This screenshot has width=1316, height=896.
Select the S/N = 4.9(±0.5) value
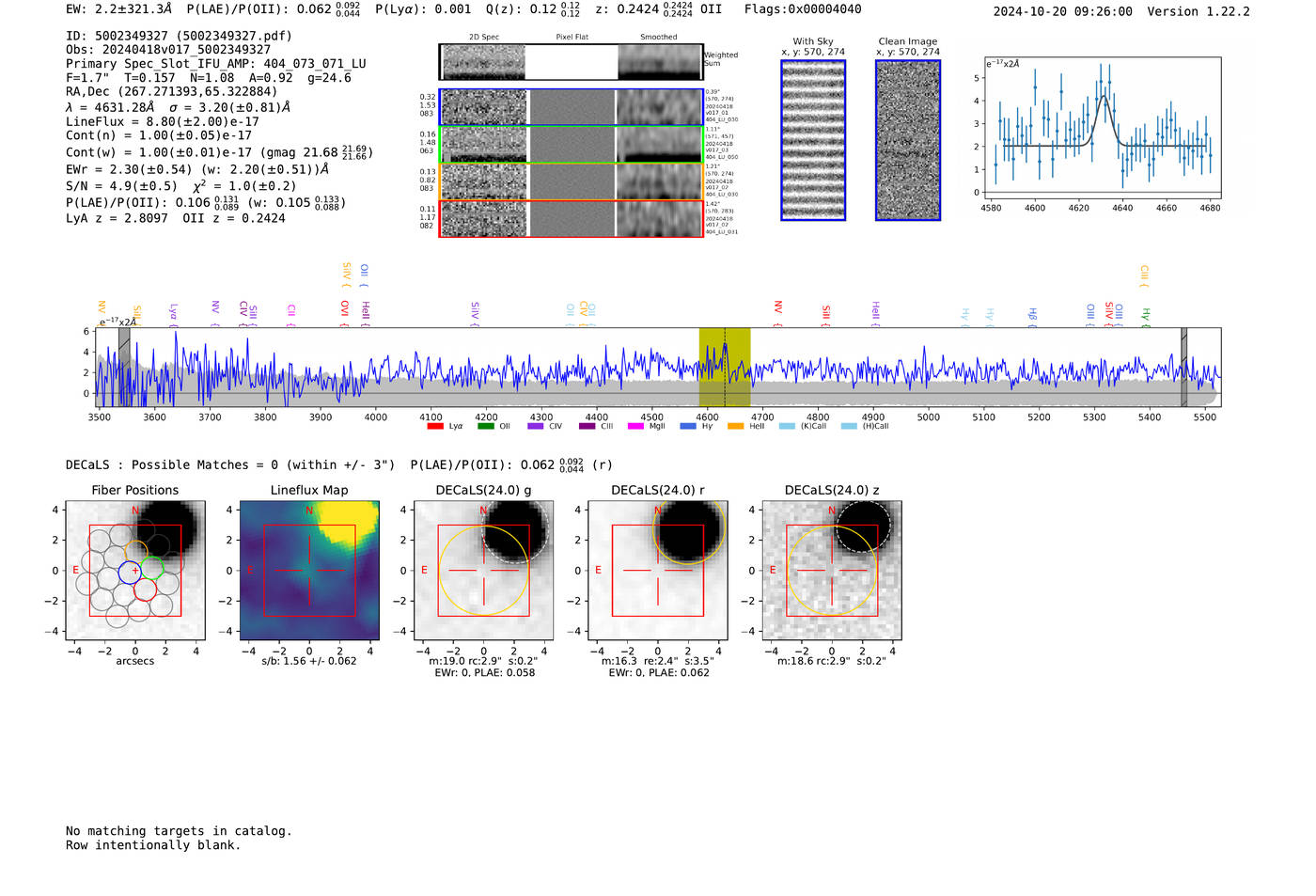[121, 186]
